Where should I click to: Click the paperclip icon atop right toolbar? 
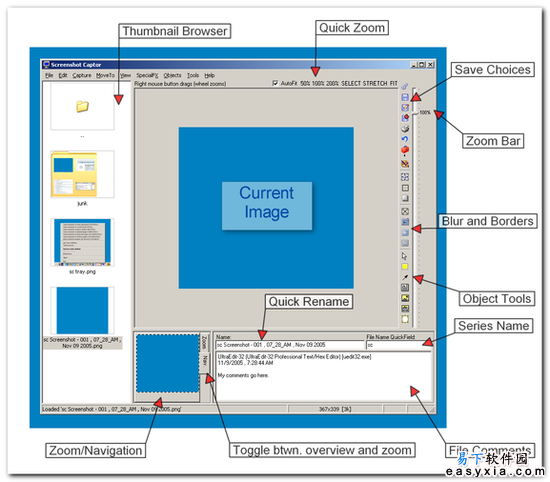click(x=405, y=86)
